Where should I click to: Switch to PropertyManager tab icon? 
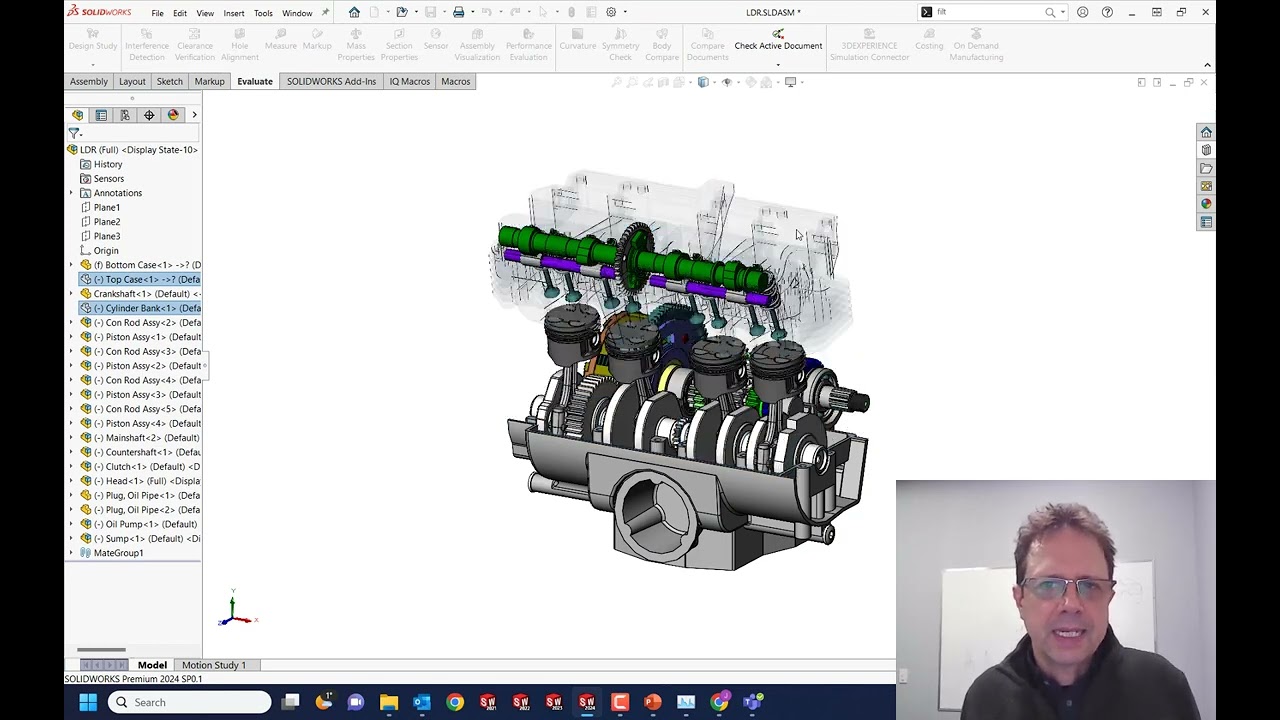101,115
